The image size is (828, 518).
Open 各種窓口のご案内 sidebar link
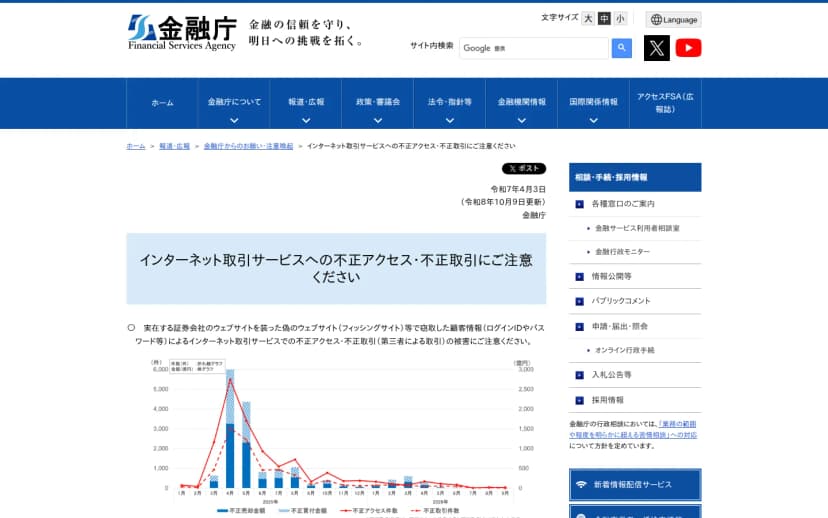point(623,204)
